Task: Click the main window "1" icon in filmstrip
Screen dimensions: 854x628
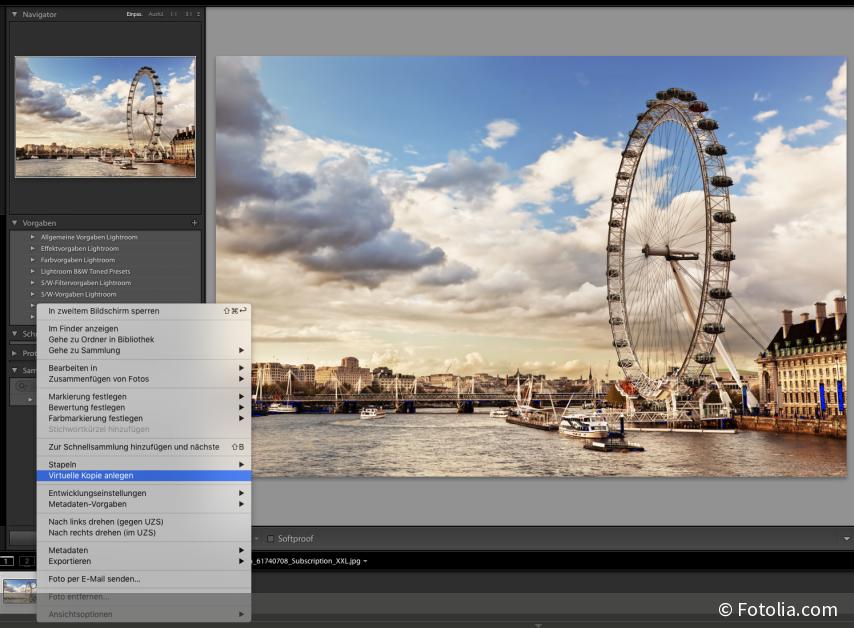Action: 7,561
